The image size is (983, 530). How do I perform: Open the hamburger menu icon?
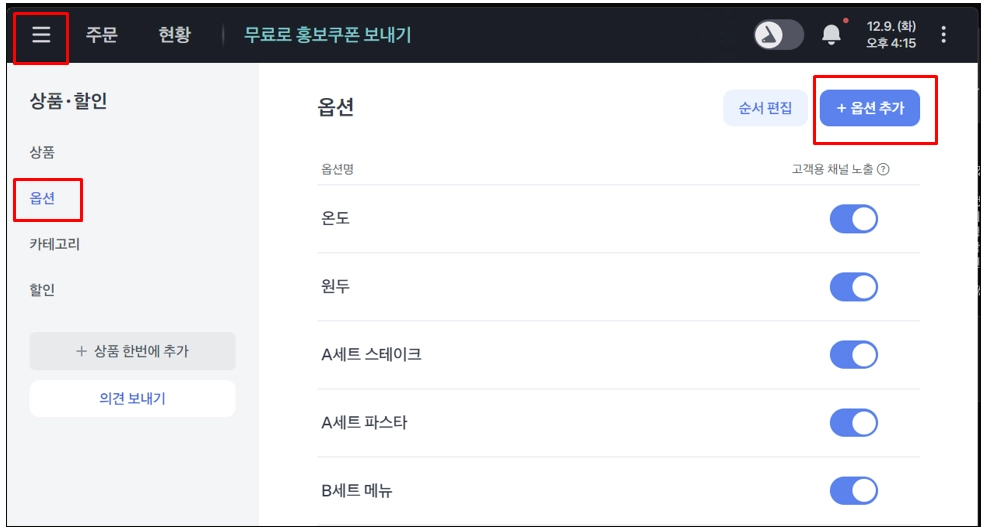click(x=41, y=34)
